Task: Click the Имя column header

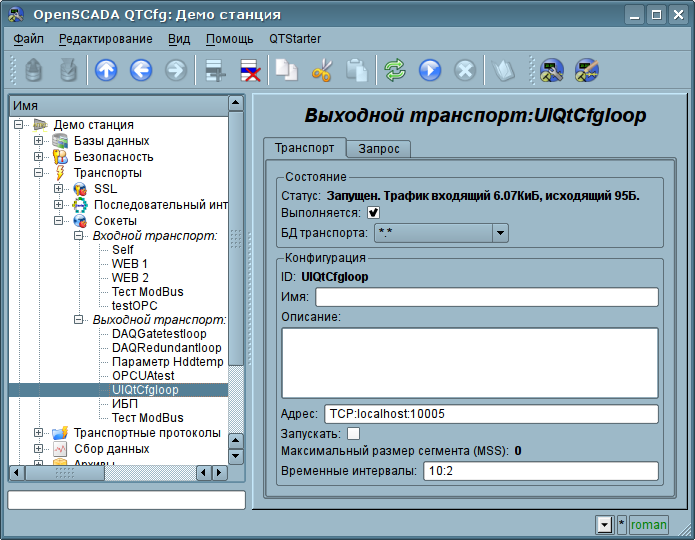Action: click(118, 106)
